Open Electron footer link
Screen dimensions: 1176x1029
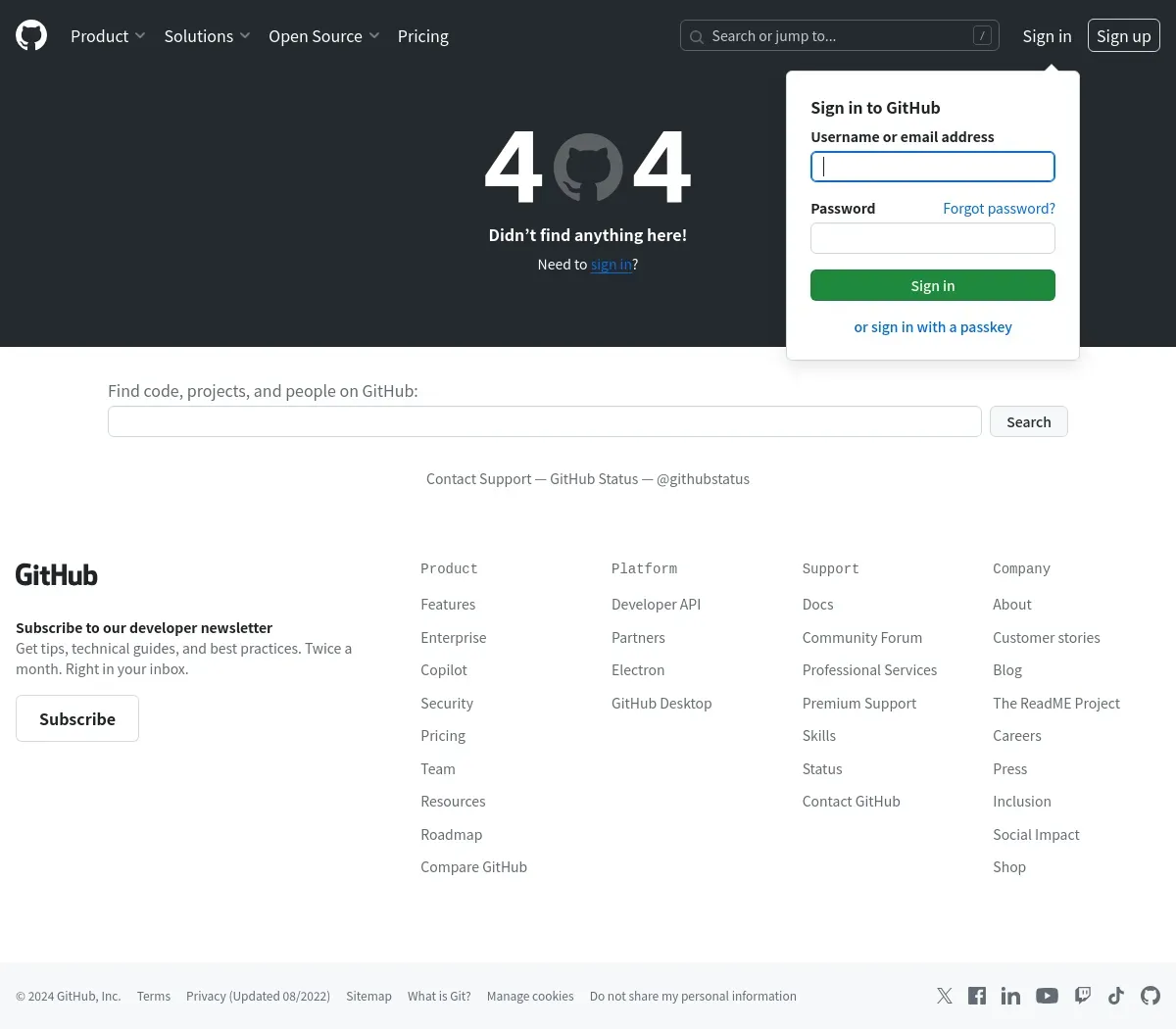coord(638,670)
